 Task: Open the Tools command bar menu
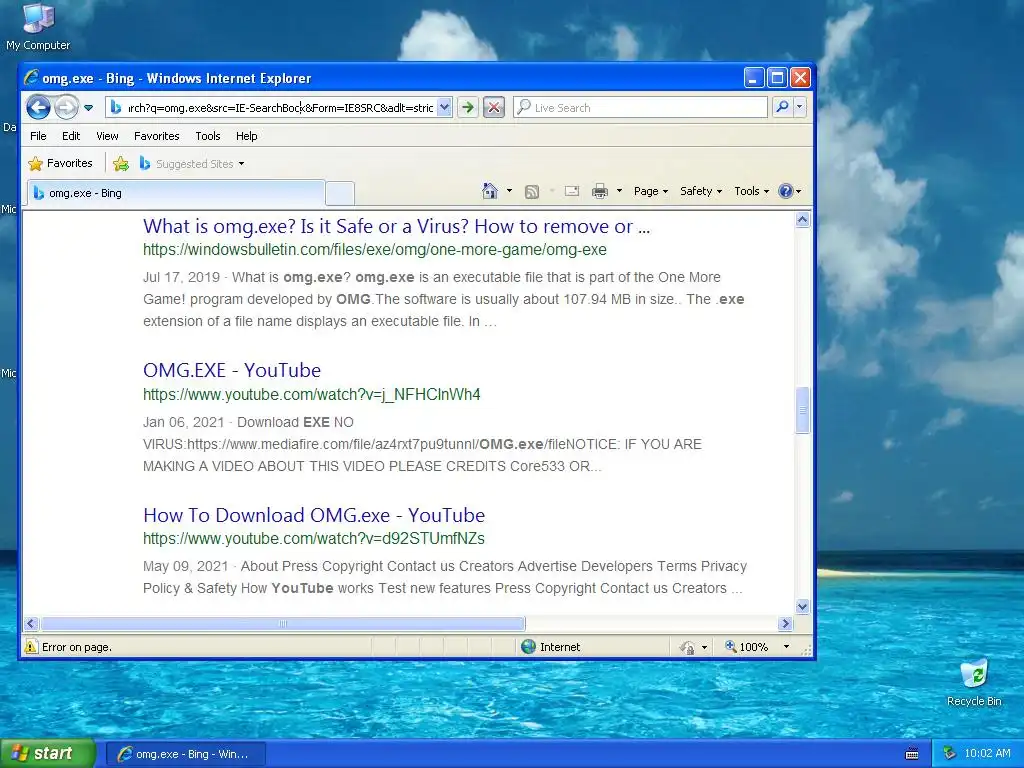[751, 191]
